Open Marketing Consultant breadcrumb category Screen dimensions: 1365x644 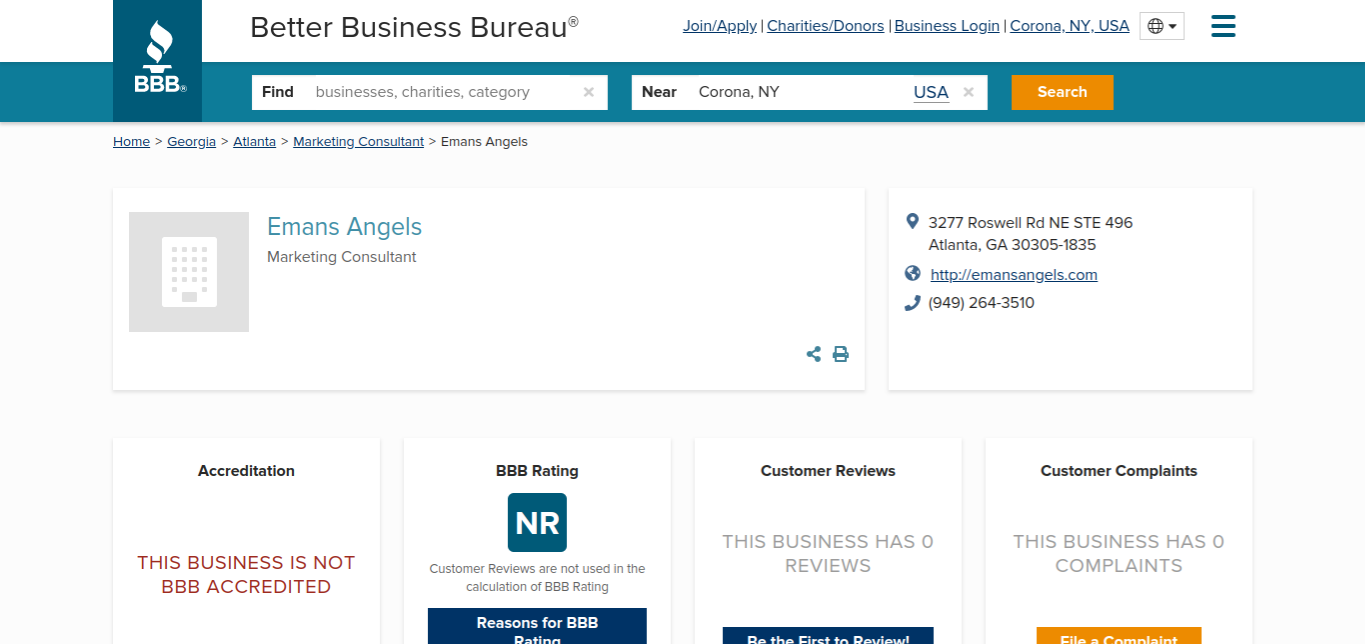tap(358, 142)
